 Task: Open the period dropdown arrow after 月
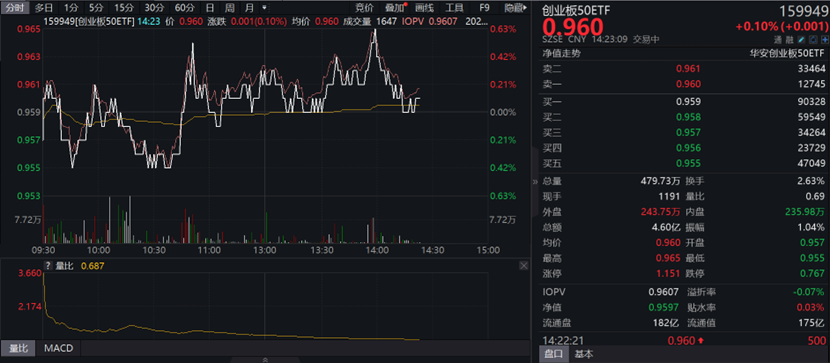pos(264,8)
